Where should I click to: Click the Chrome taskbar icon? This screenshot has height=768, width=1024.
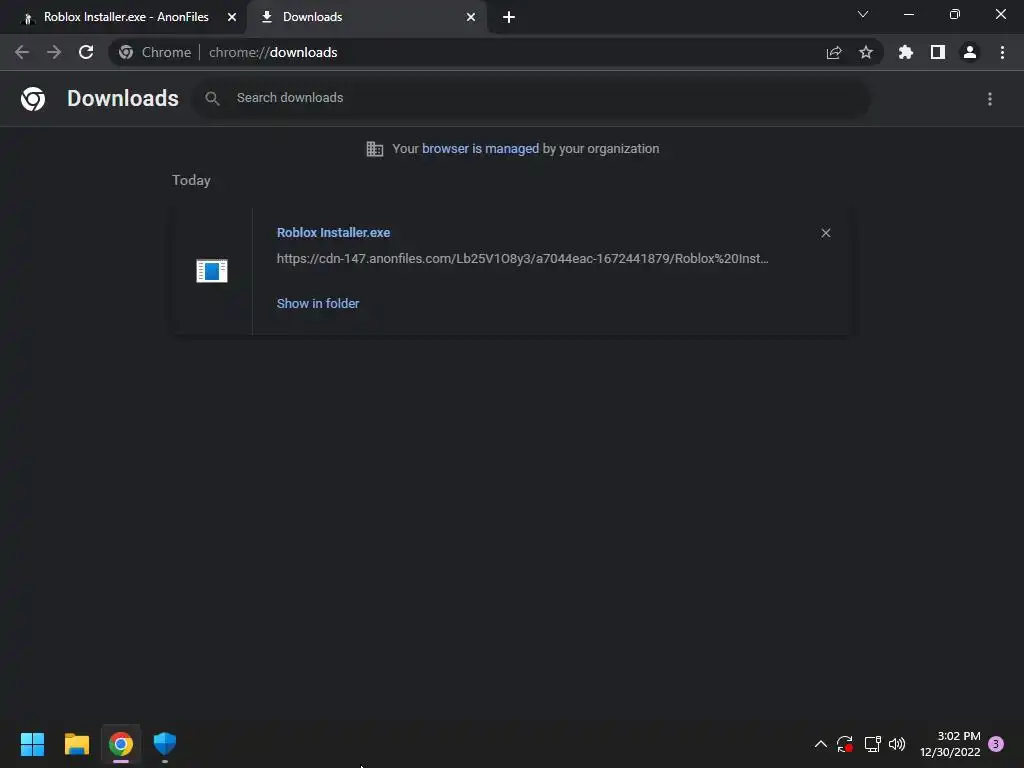(121, 744)
